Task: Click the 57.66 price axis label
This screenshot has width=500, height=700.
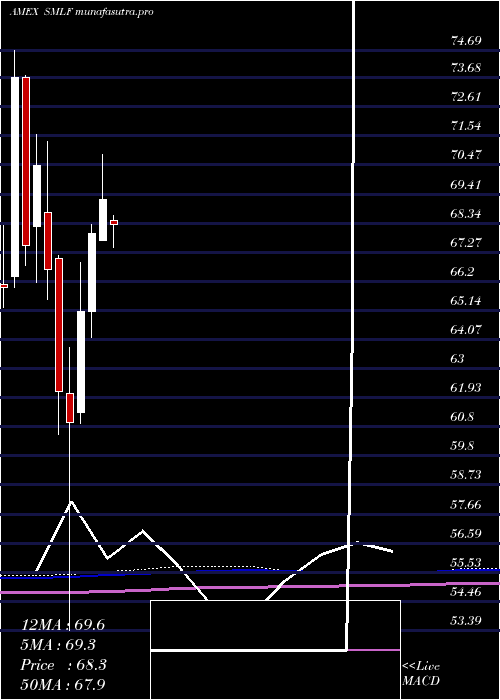Action: [466, 504]
